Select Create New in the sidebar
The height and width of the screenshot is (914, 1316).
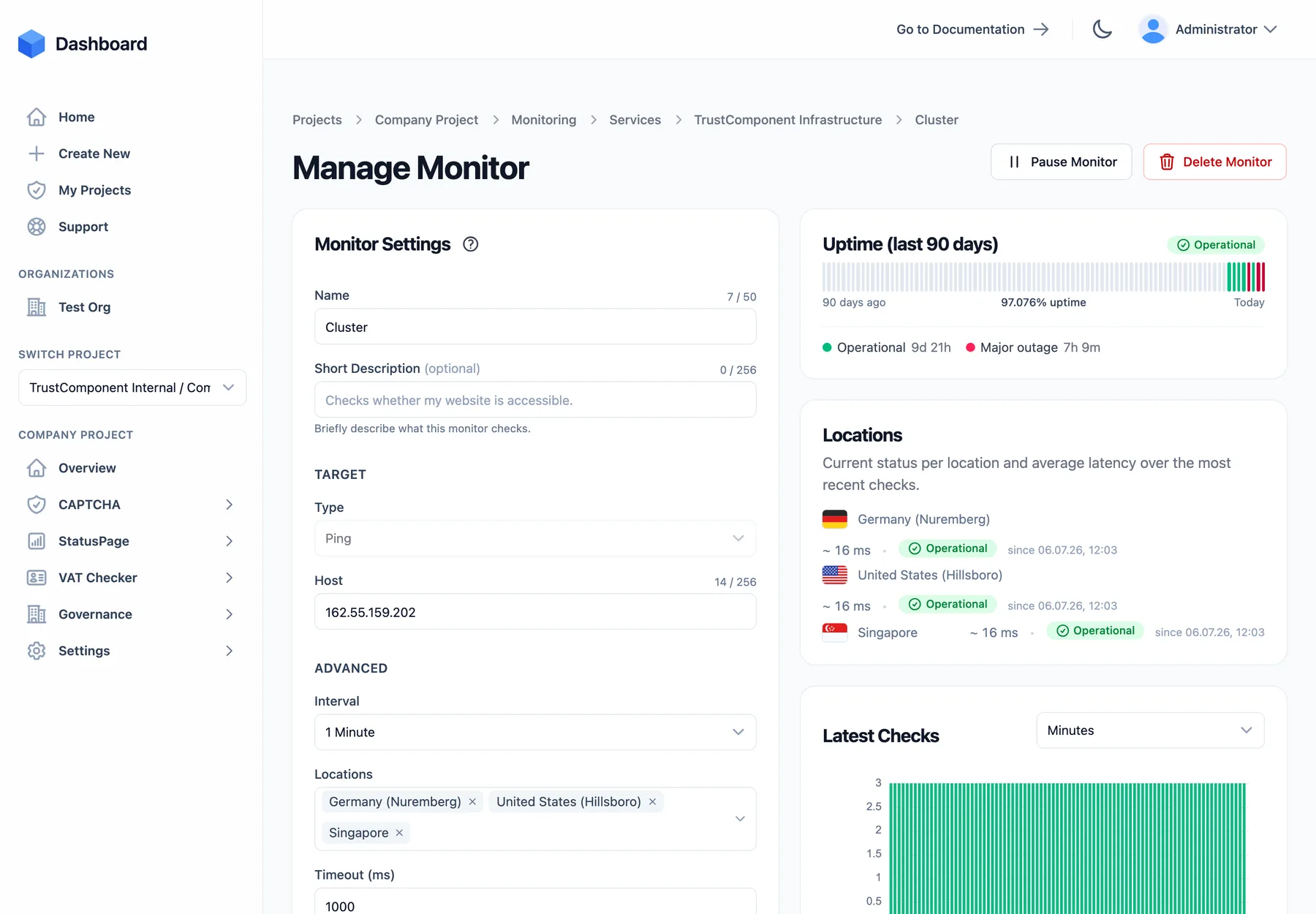(94, 154)
